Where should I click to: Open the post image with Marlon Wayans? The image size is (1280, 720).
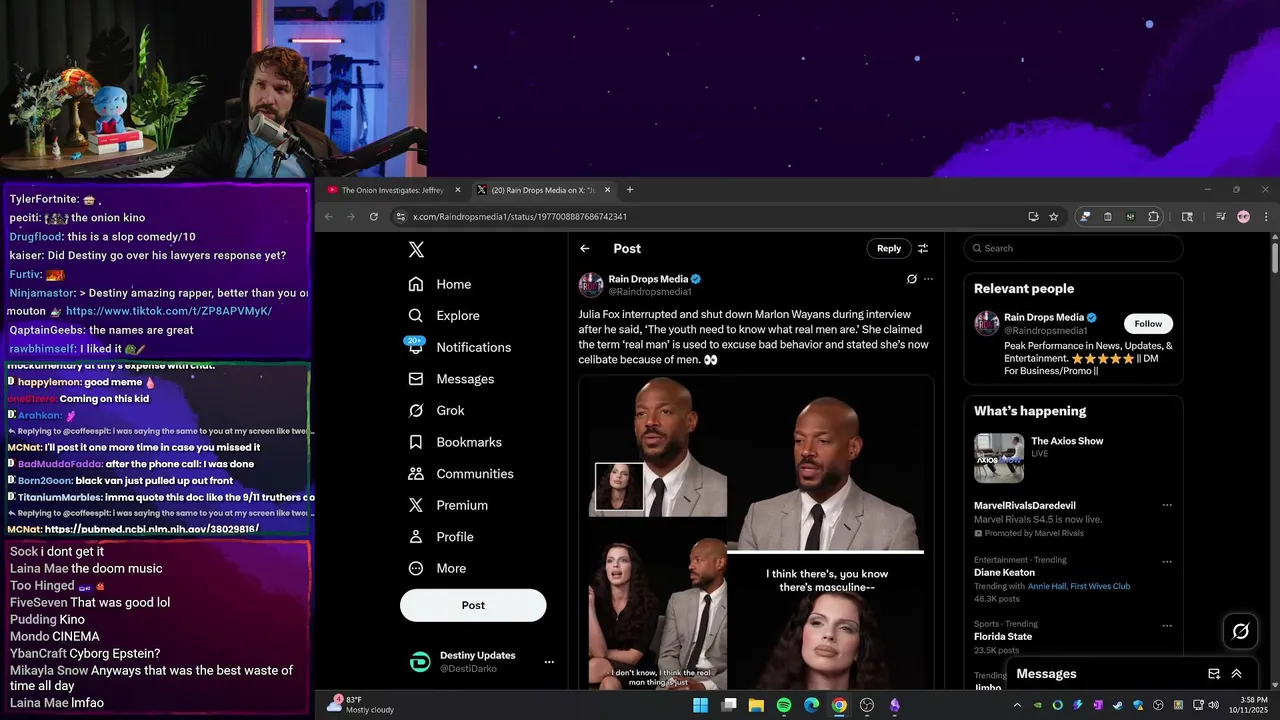tap(755, 532)
